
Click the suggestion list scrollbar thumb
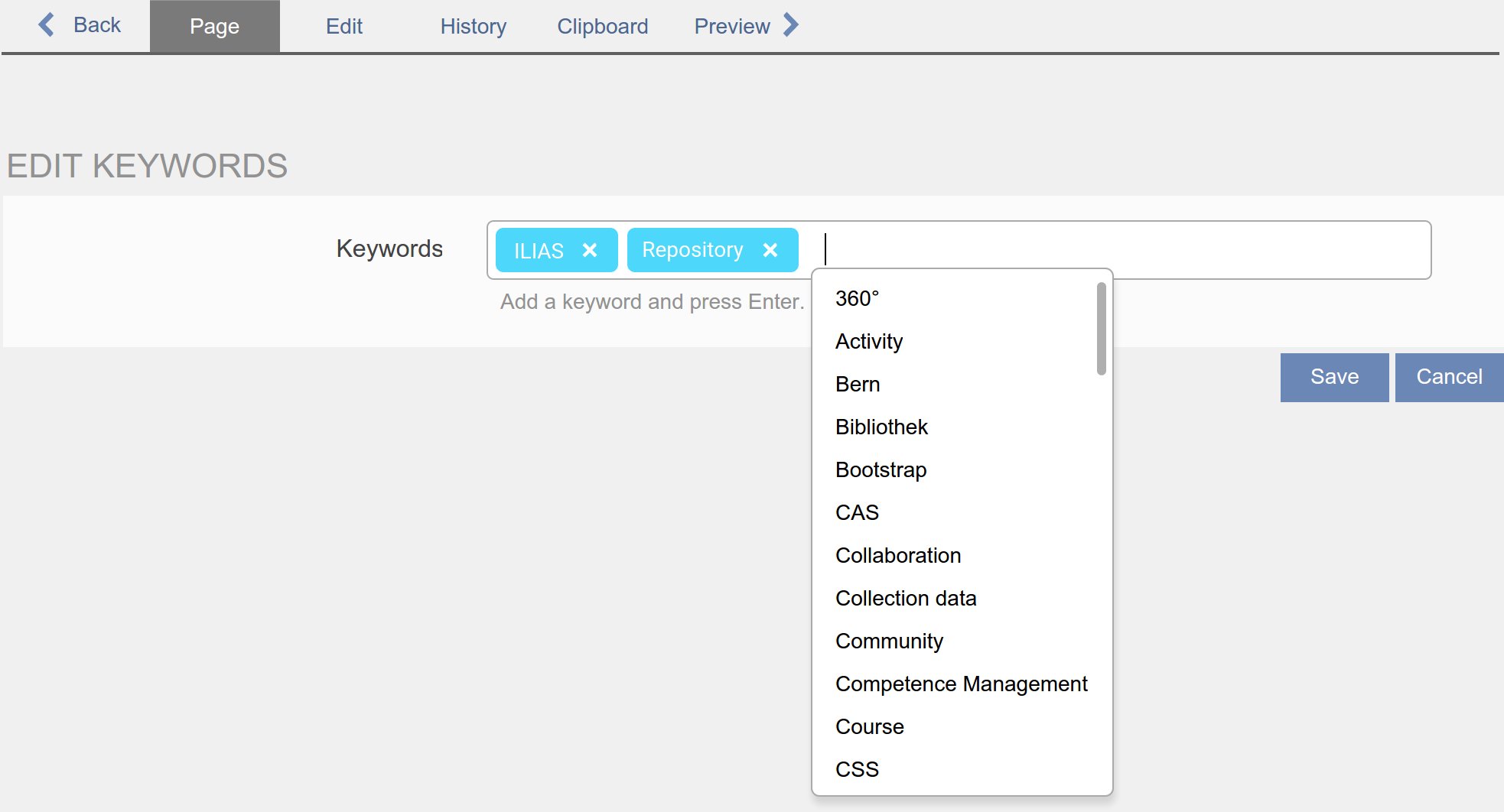[x=1101, y=329]
